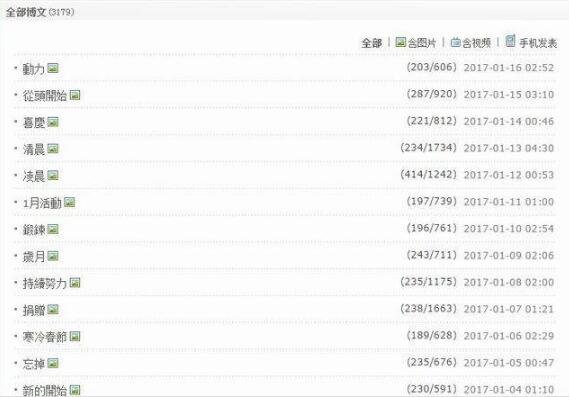This screenshot has width=569, height=397.
Task: Click the date 2017-01-07 01:21
Action: coord(509,310)
